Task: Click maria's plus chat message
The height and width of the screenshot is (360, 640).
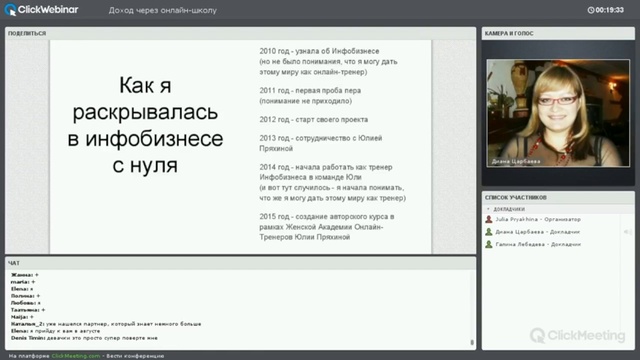Action: (x=23, y=282)
